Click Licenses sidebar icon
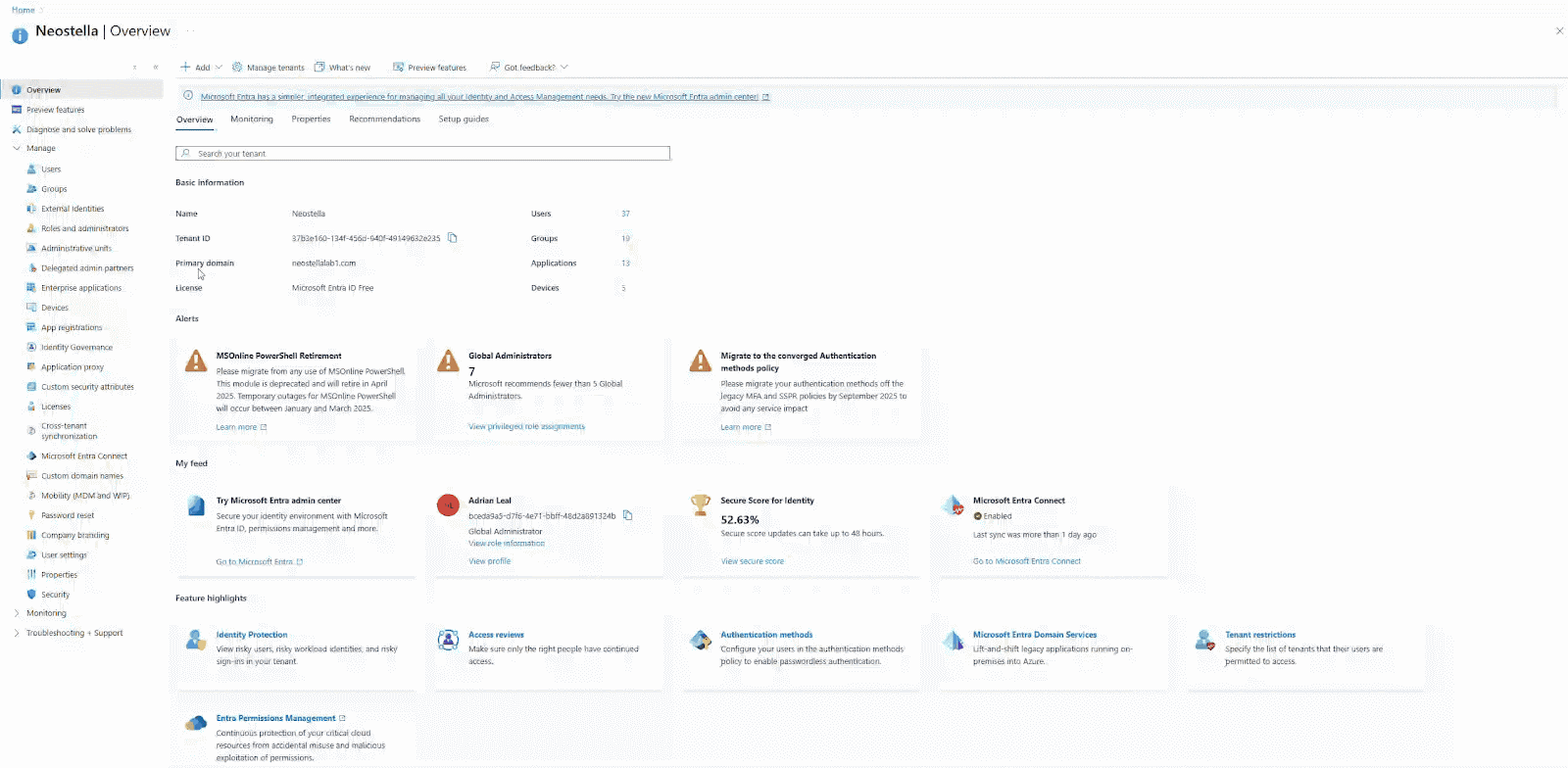The width and height of the screenshot is (1568, 768). tap(31, 407)
